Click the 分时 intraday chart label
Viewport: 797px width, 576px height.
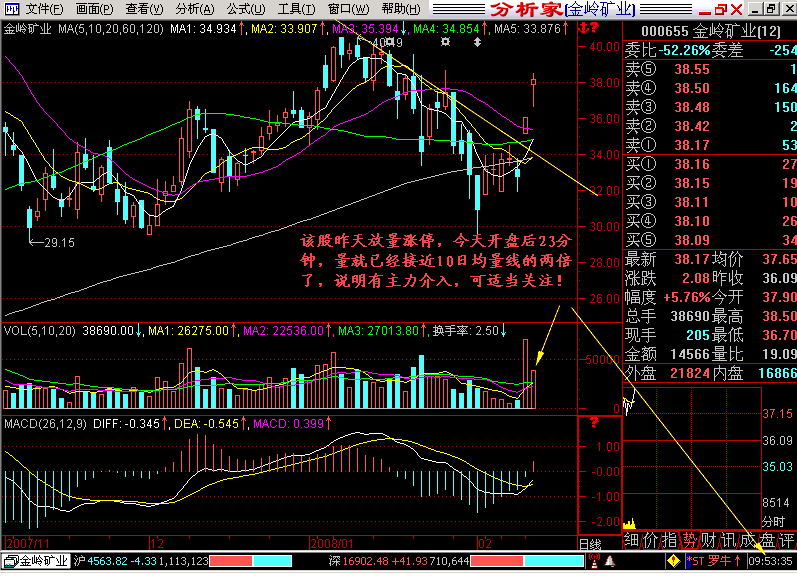tap(773, 521)
